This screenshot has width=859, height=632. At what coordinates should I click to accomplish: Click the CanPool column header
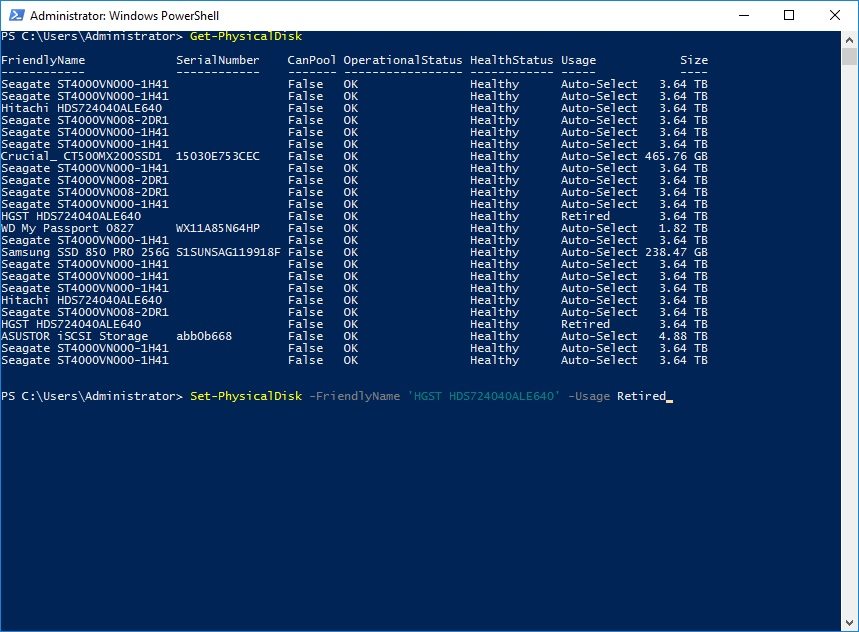point(312,60)
